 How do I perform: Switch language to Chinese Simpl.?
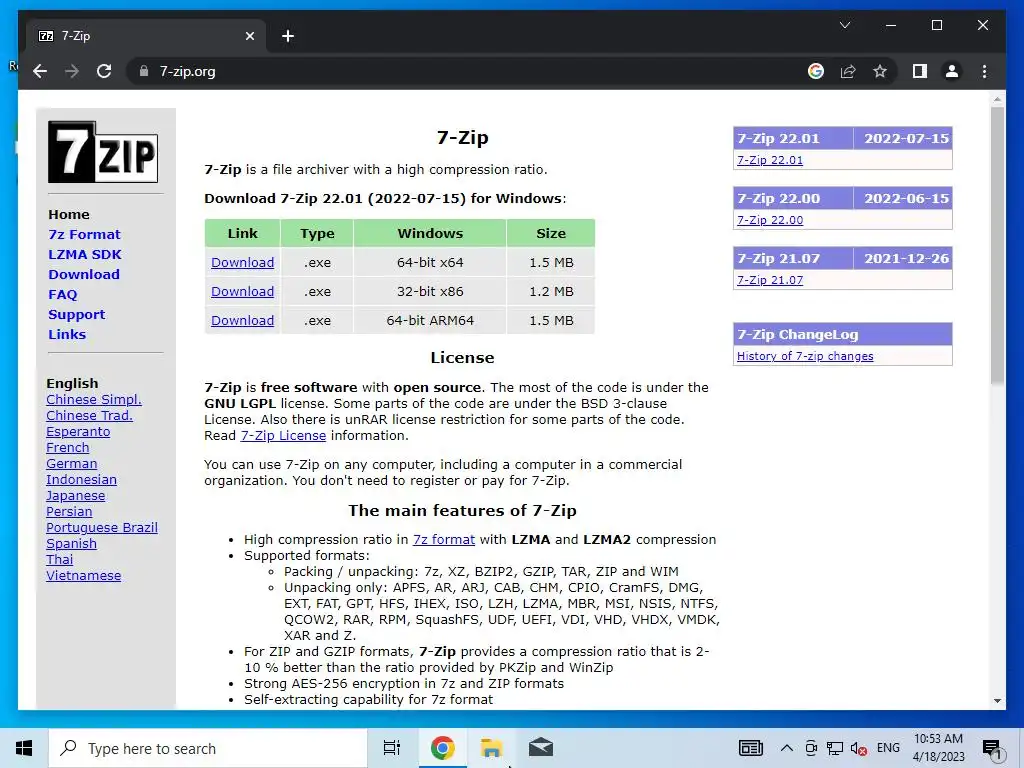93,400
